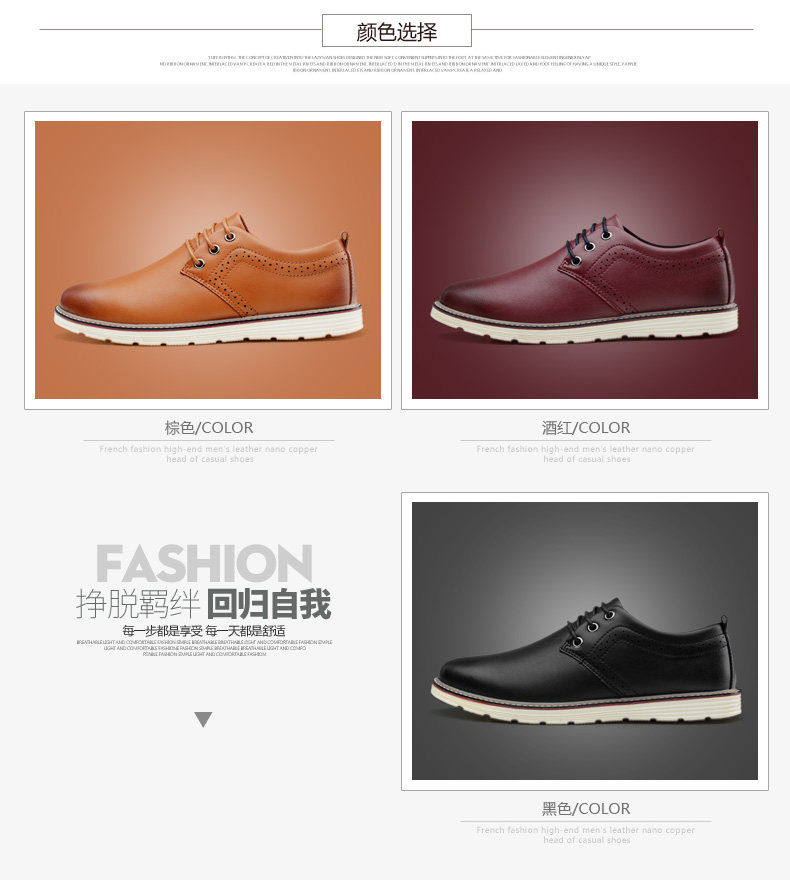Select the 棕色/COLOR label
Screen dimensions: 790x888
(x=208, y=428)
